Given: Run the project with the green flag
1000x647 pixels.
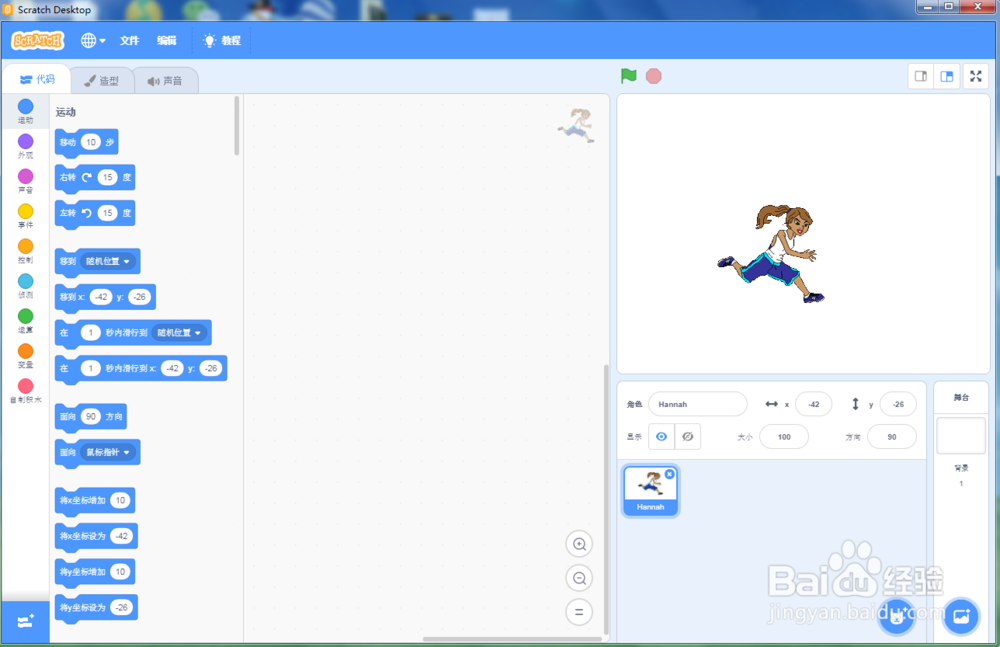Looking at the screenshot, I should pos(629,76).
